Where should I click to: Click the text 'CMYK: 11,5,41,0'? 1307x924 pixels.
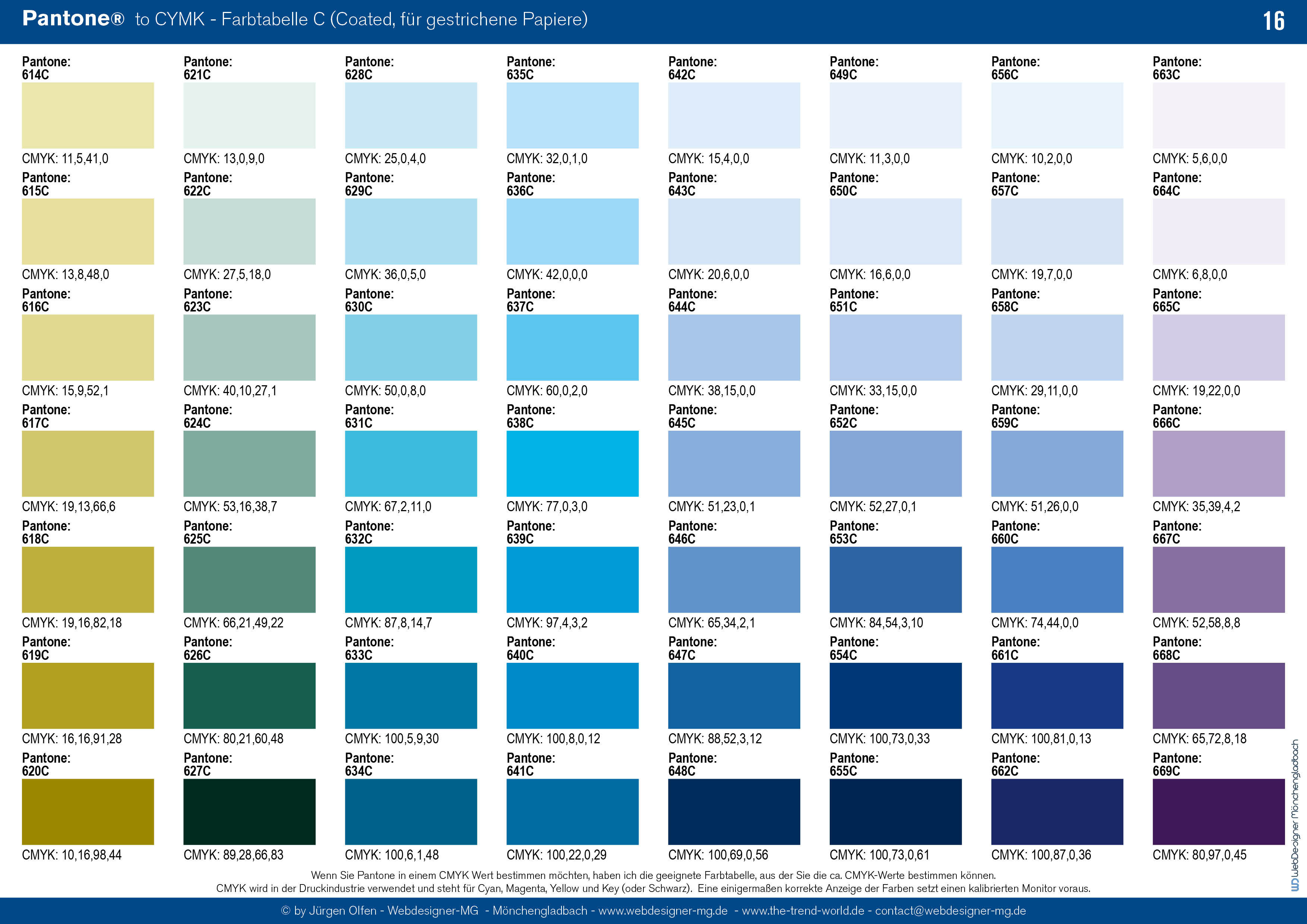click(x=65, y=159)
